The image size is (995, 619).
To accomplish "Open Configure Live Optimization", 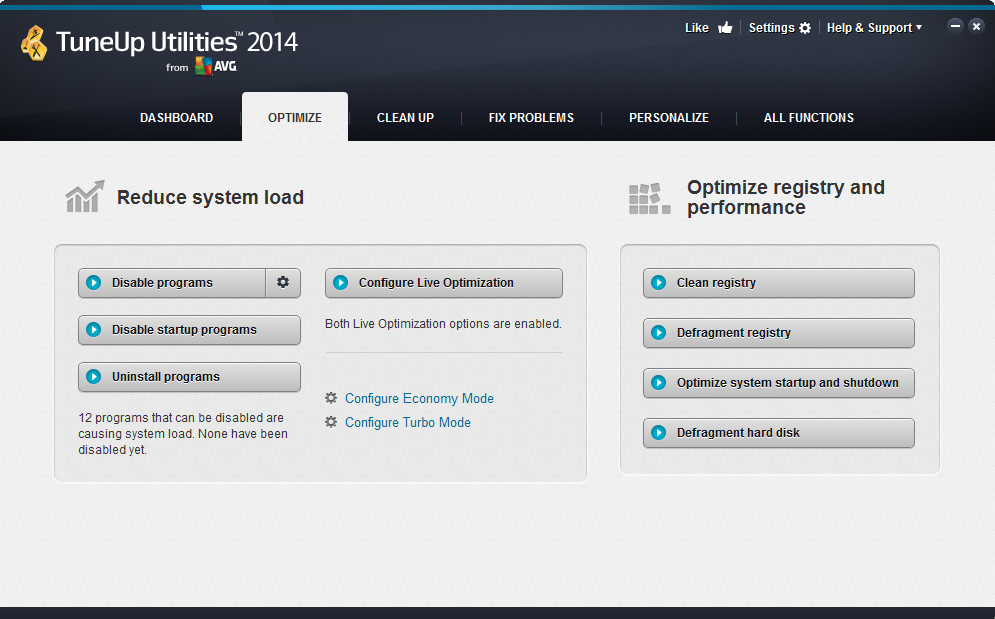I will click(444, 283).
